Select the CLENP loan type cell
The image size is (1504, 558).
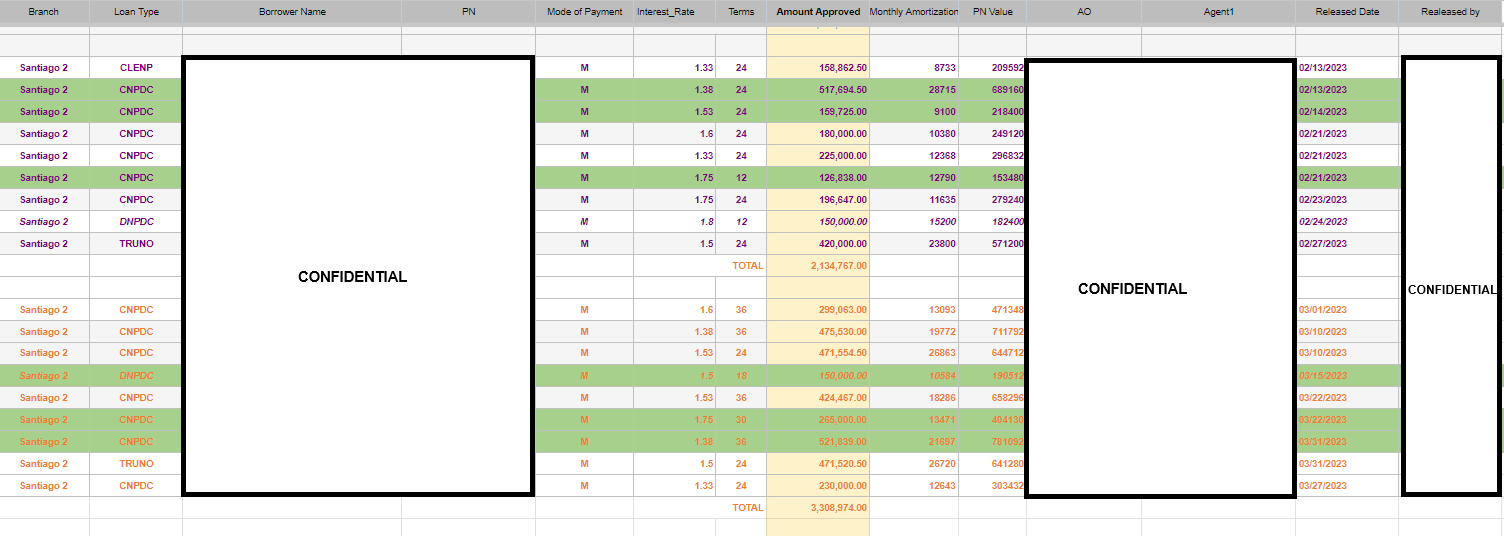coord(136,68)
